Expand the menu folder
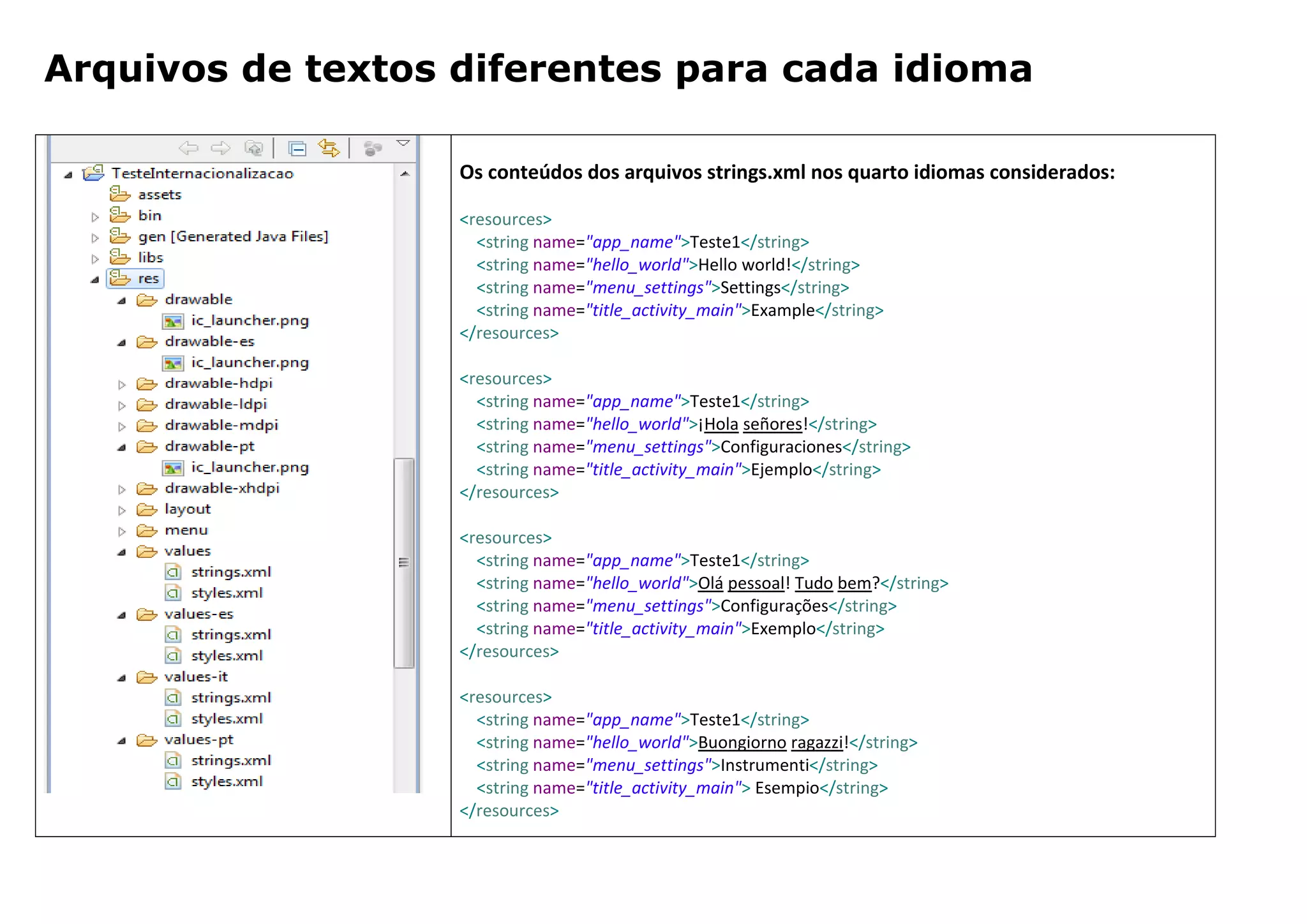This screenshot has width=1307, height=924. click(122, 532)
